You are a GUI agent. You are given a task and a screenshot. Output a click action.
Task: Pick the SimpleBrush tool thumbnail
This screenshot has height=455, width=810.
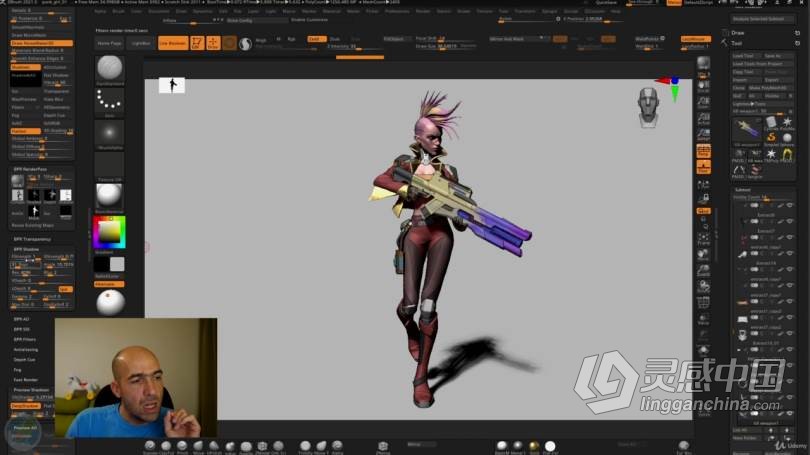coord(771,138)
